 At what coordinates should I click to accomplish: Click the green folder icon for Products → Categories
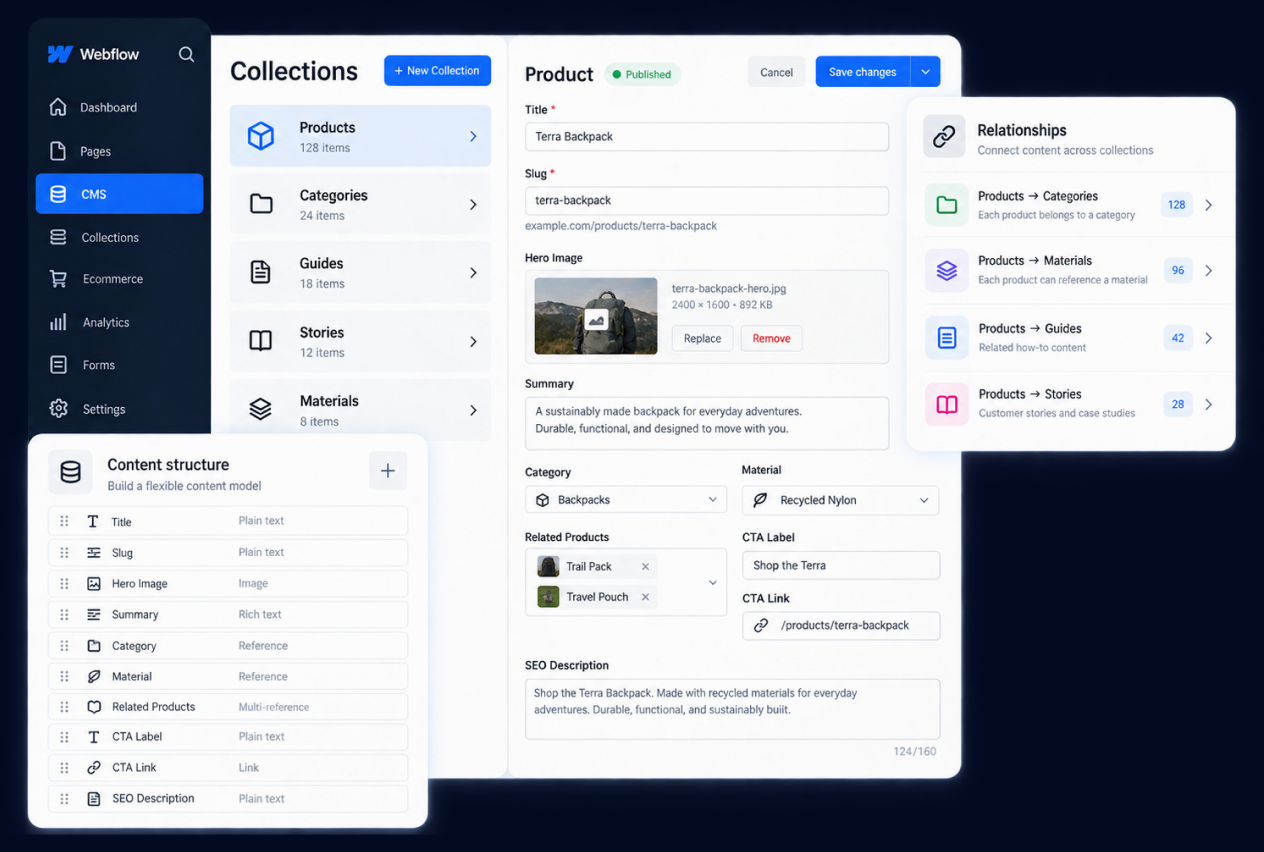tap(946, 205)
